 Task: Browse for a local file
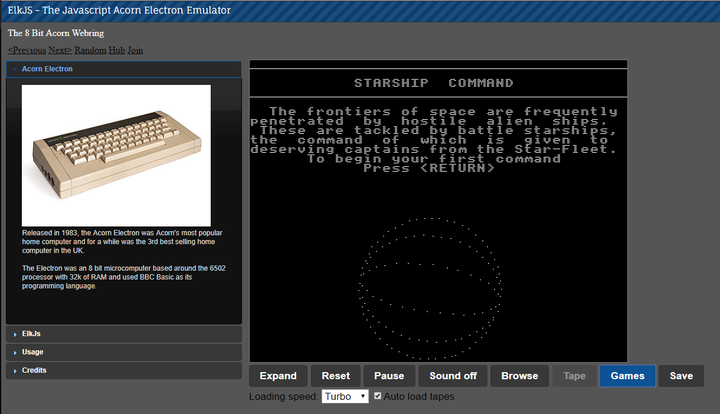point(519,376)
